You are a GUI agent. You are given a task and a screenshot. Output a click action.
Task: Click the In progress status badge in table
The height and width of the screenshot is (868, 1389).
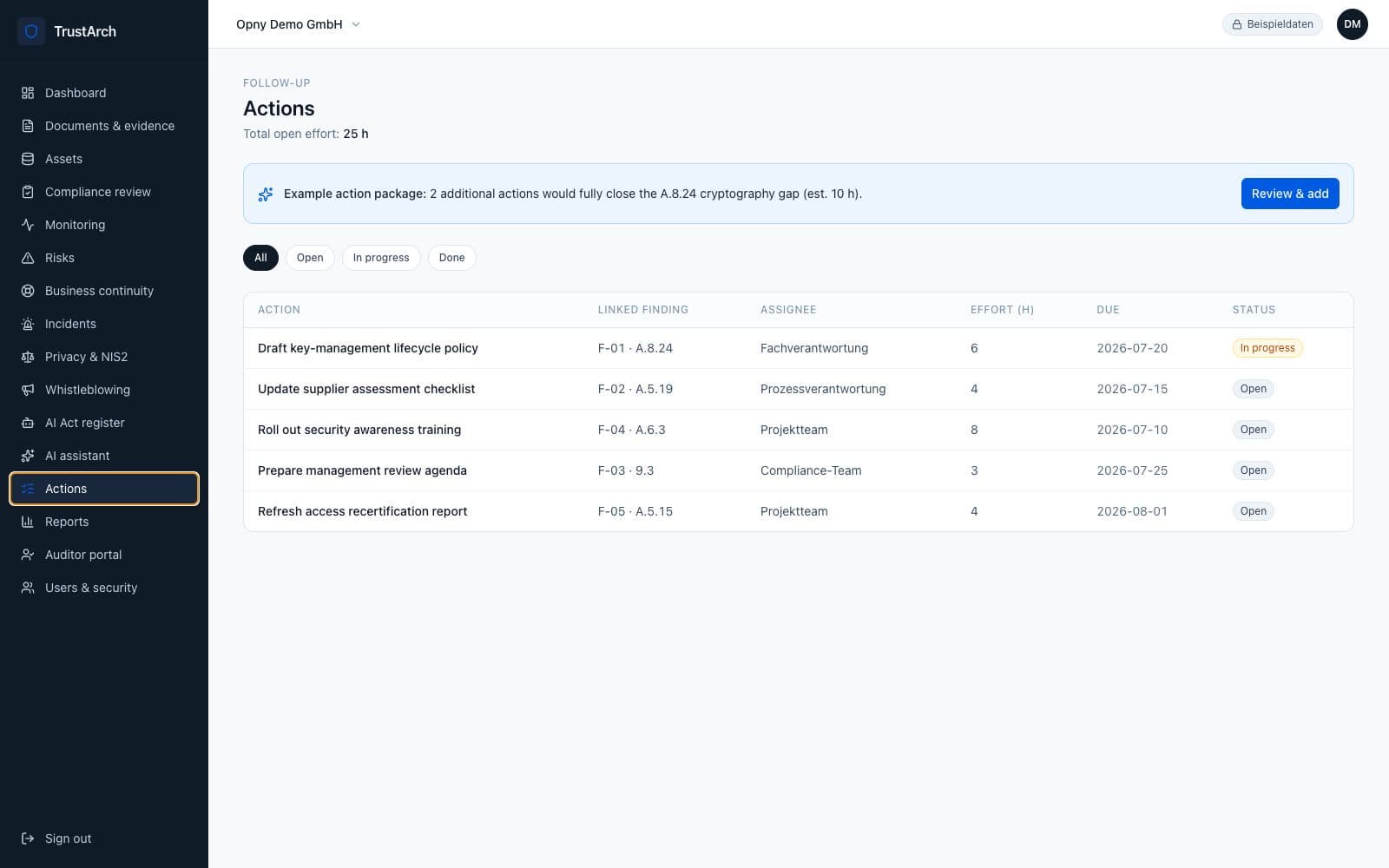click(x=1267, y=348)
